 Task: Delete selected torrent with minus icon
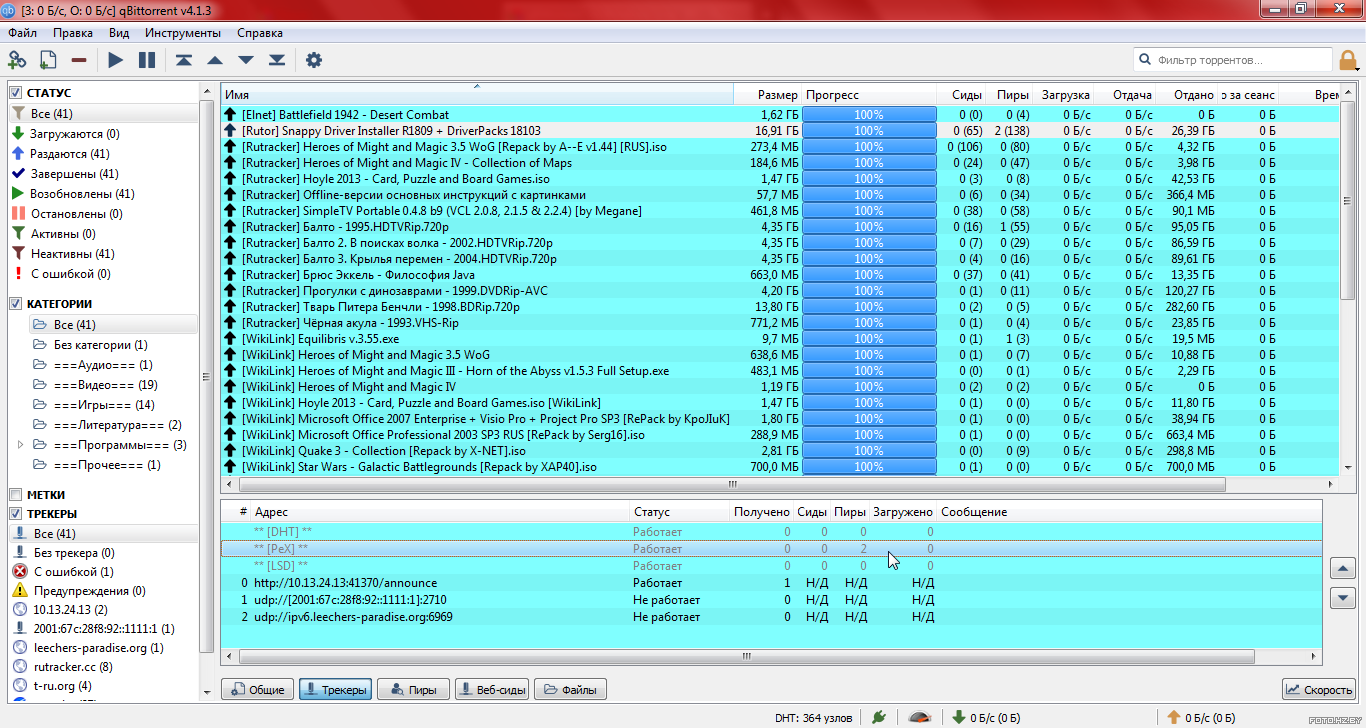point(79,60)
